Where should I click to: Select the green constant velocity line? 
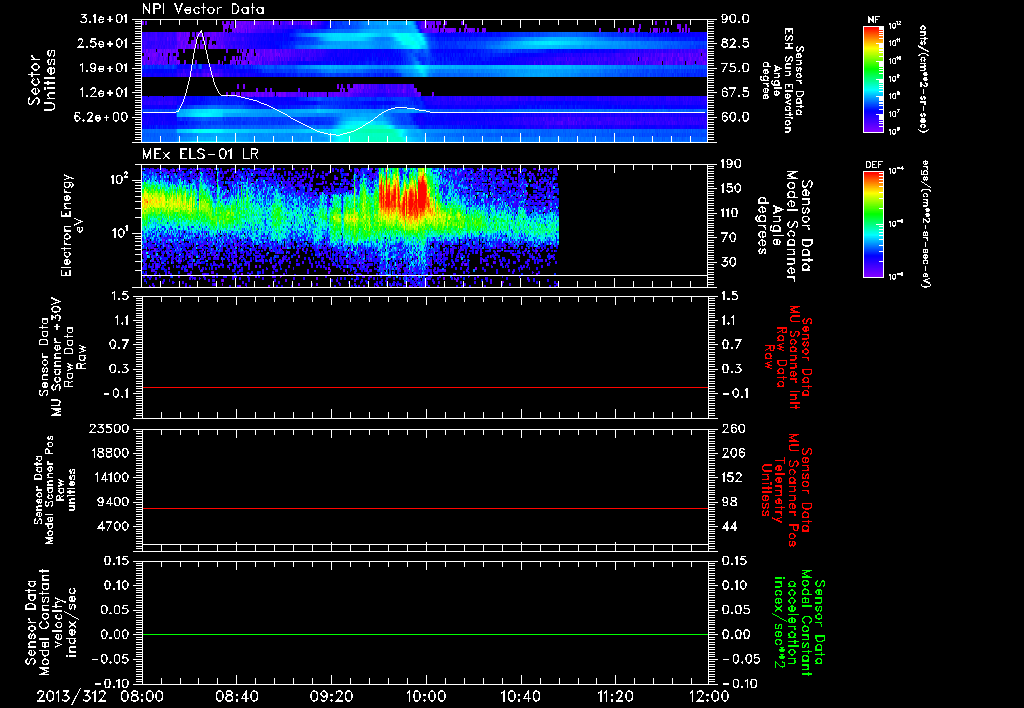pos(425,635)
